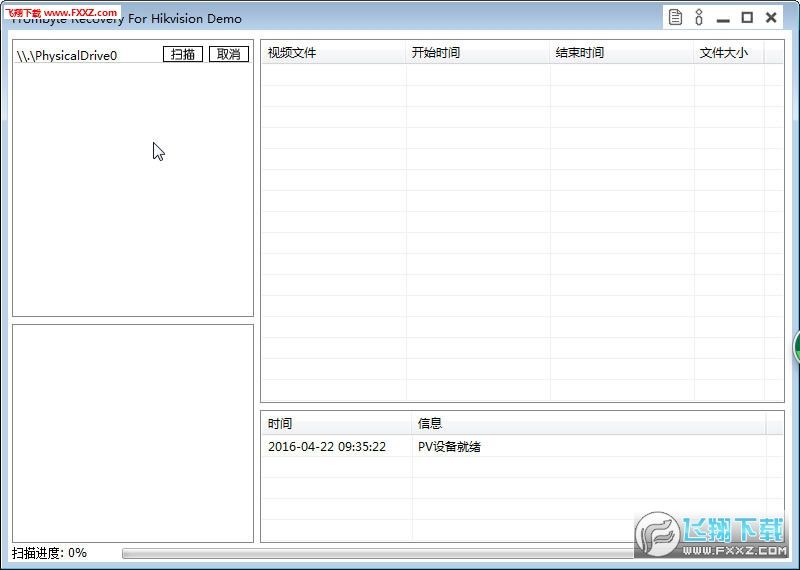Sort by the 结束时间 column header

tap(621, 53)
